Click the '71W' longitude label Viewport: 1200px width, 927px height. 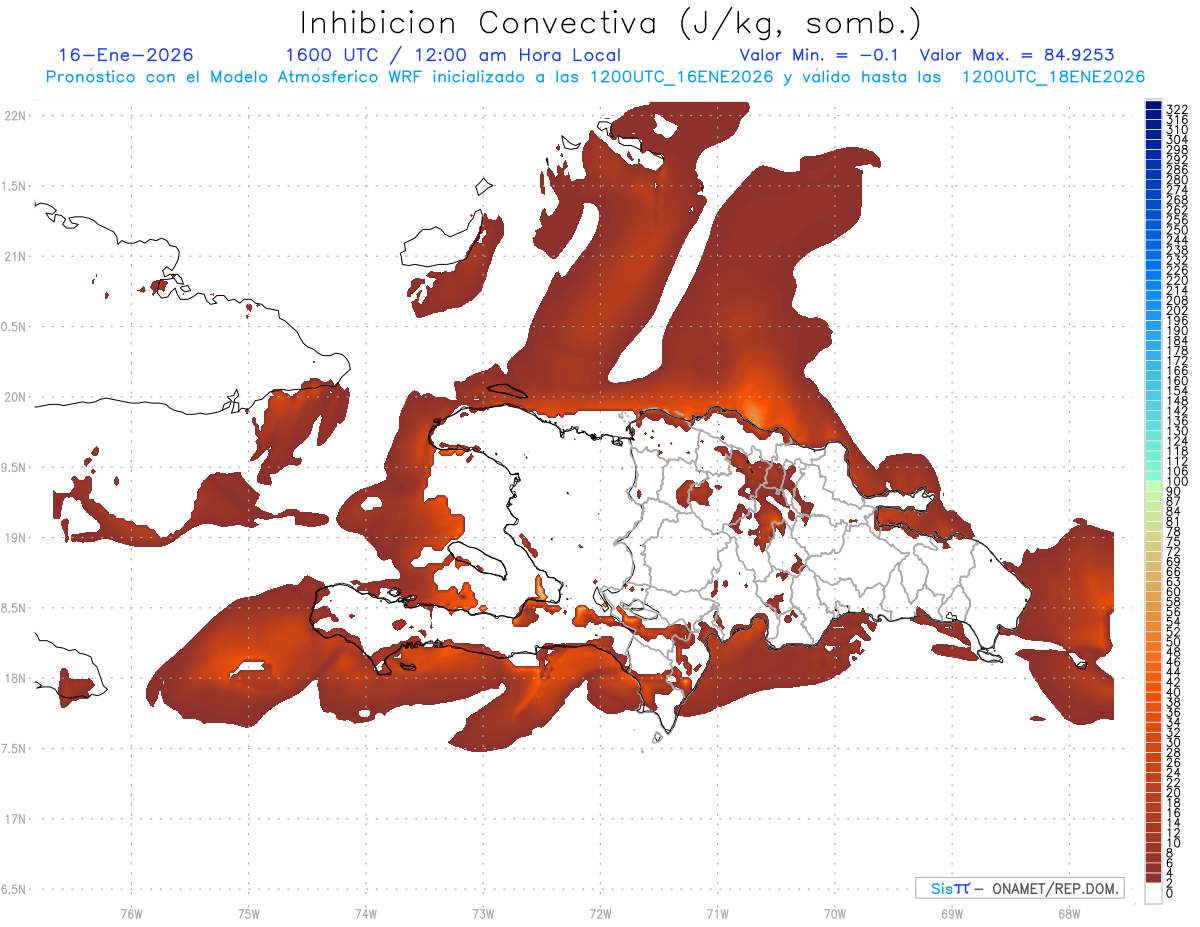717,912
